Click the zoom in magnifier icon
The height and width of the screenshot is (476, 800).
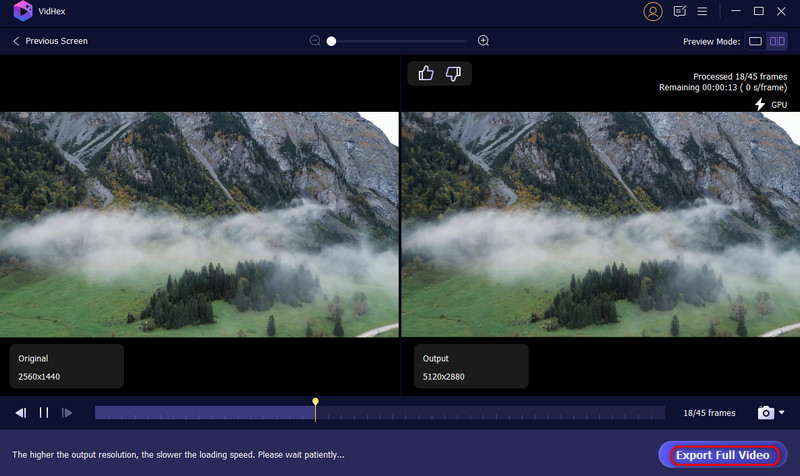[484, 41]
